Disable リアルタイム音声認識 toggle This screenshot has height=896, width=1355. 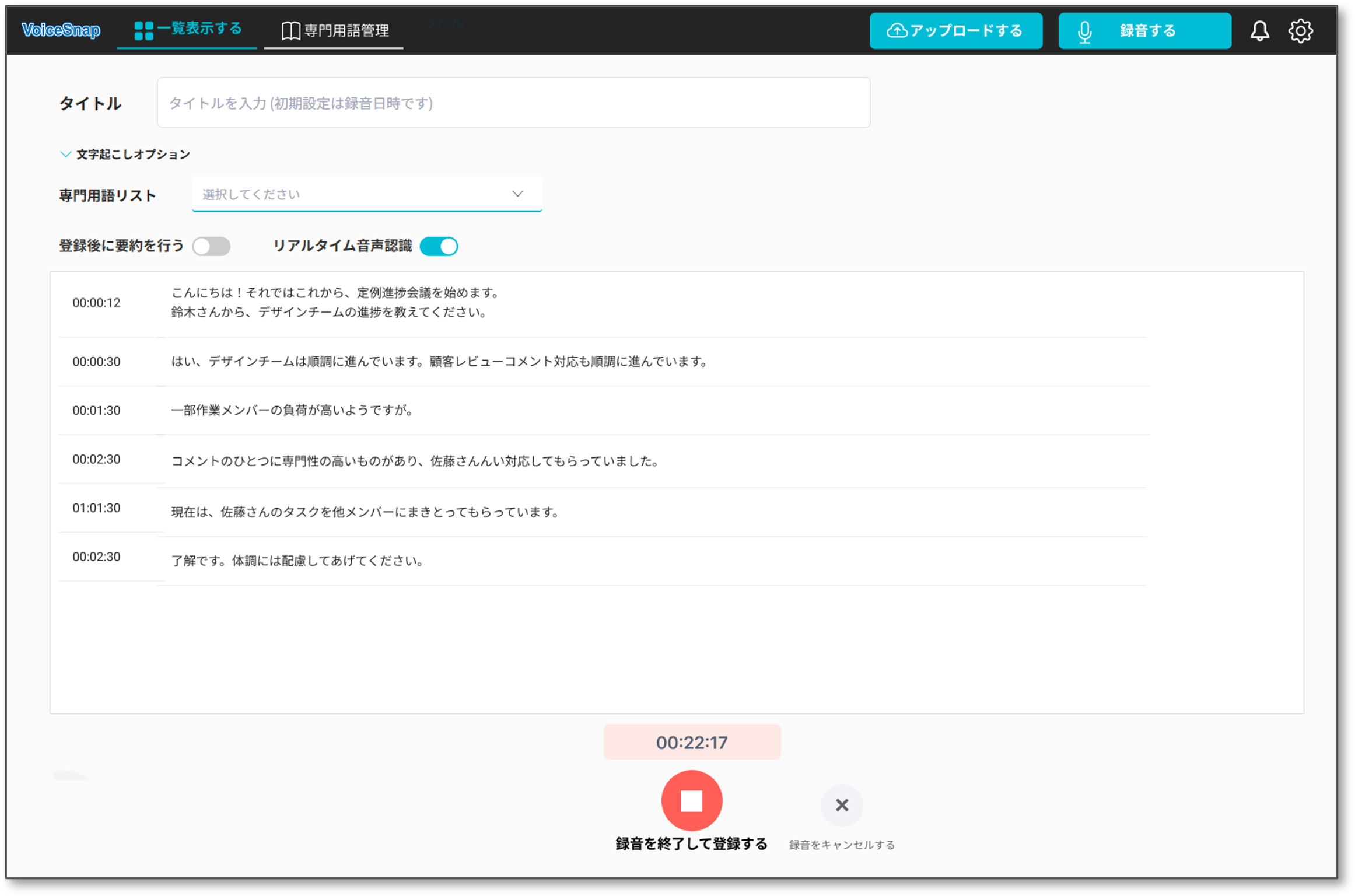click(439, 246)
